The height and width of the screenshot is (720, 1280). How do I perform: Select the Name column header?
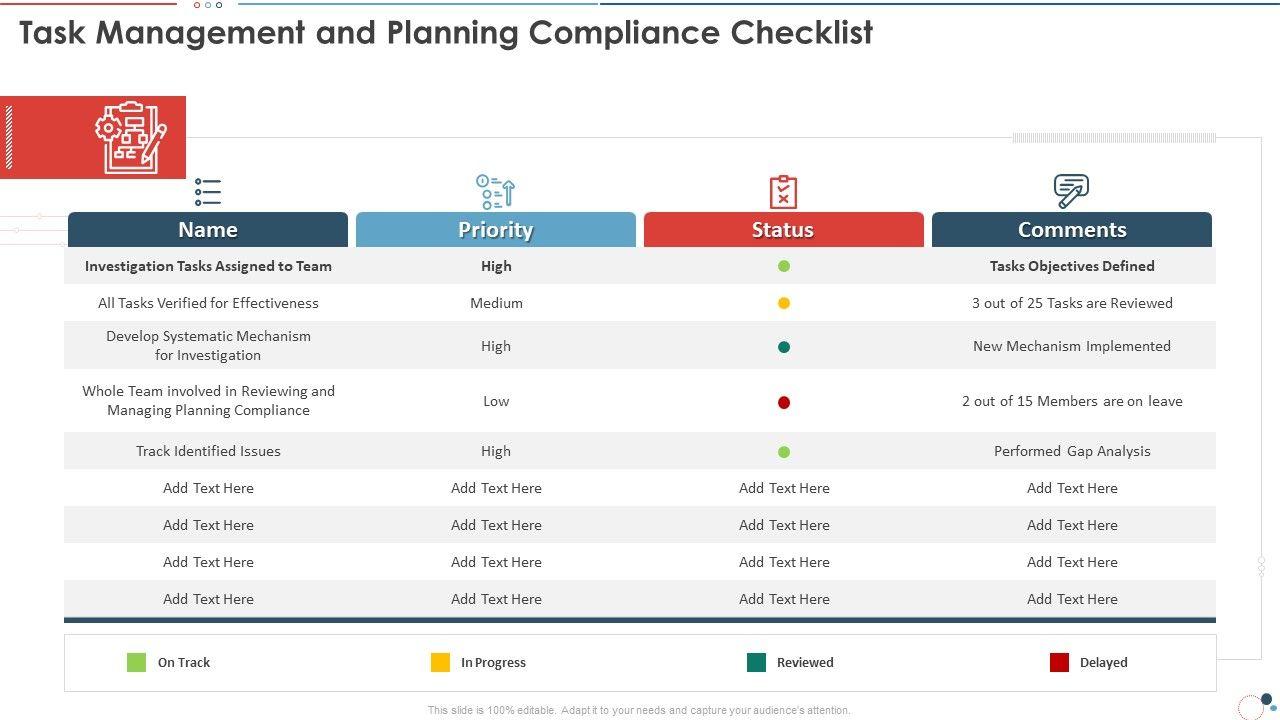(x=208, y=230)
